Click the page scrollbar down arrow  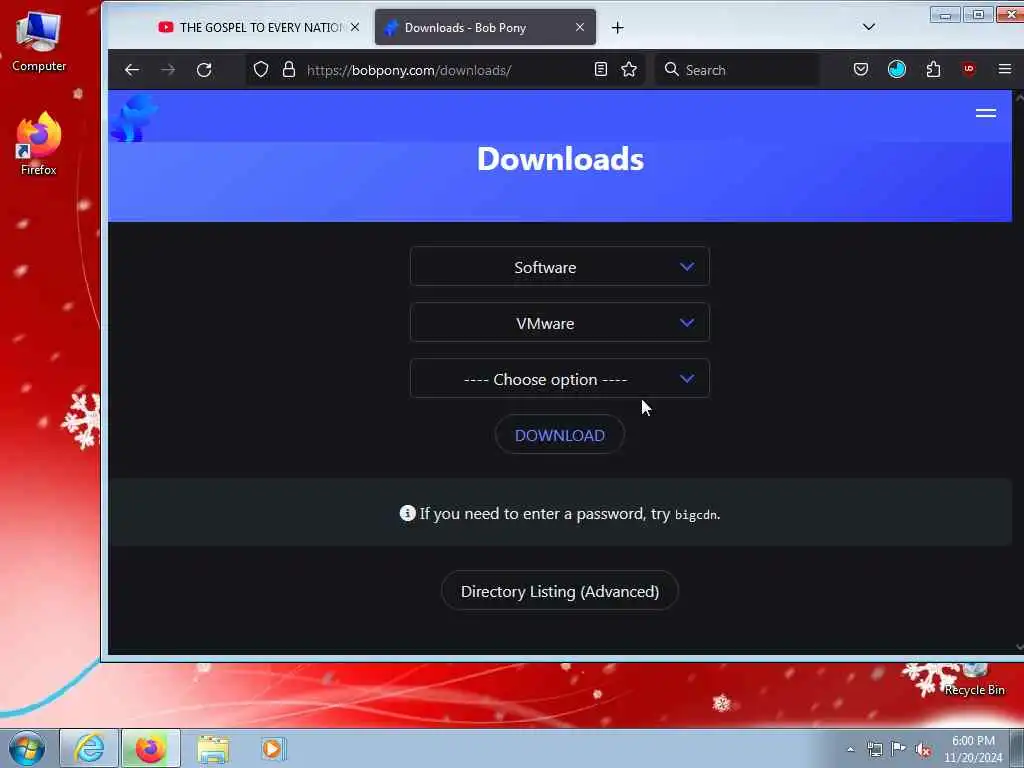1018,647
